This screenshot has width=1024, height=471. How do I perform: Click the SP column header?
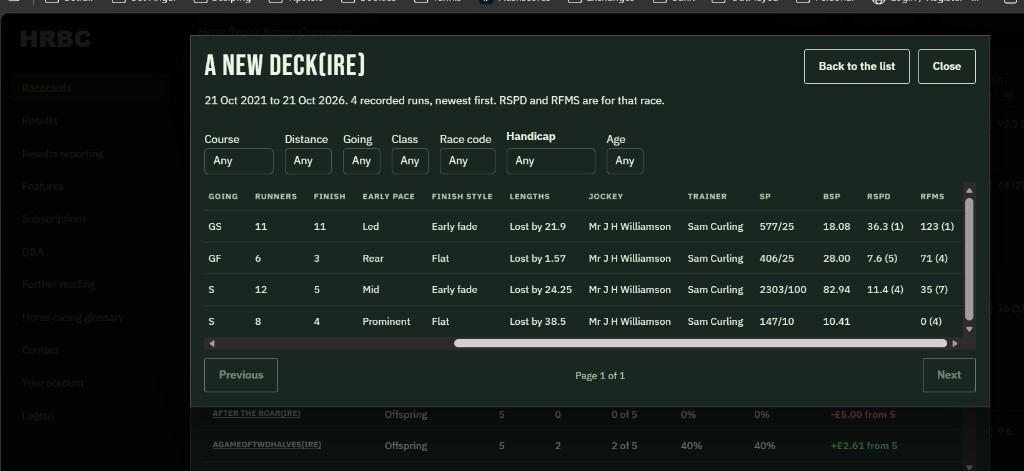click(x=765, y=196)
